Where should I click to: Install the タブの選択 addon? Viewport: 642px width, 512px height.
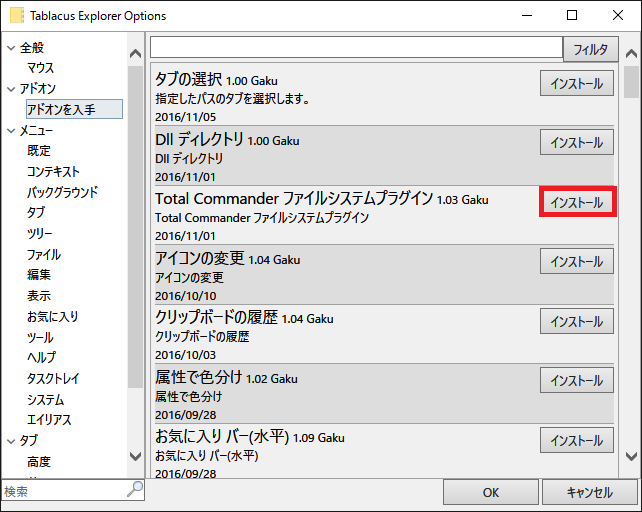click(x=576, y=84)
